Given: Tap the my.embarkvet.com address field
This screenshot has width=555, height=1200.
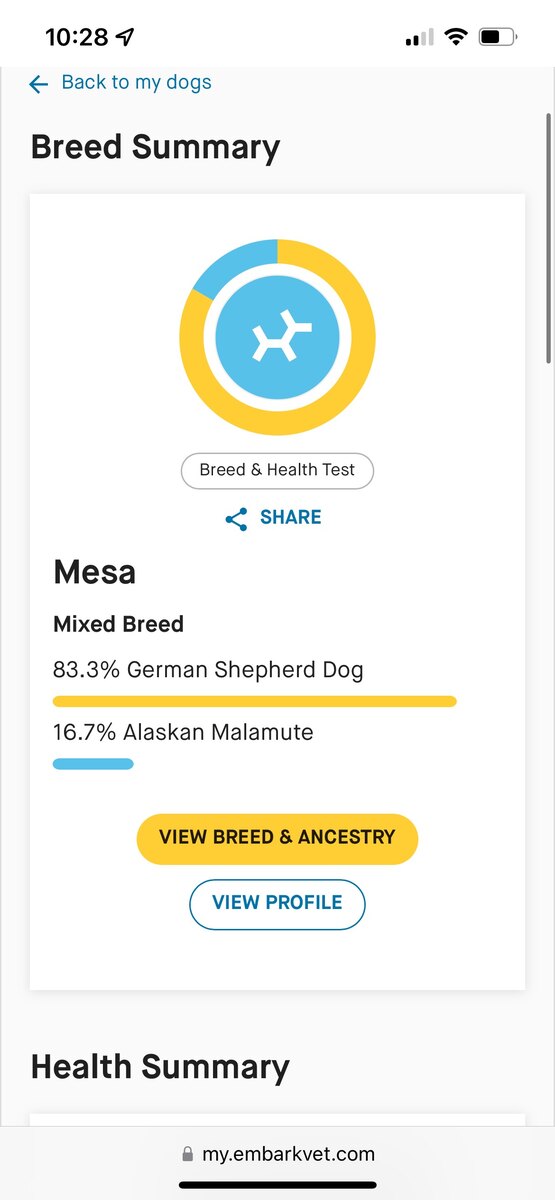Looking at the screenshot, I should pyautogui.click(x=277, y=1154).
